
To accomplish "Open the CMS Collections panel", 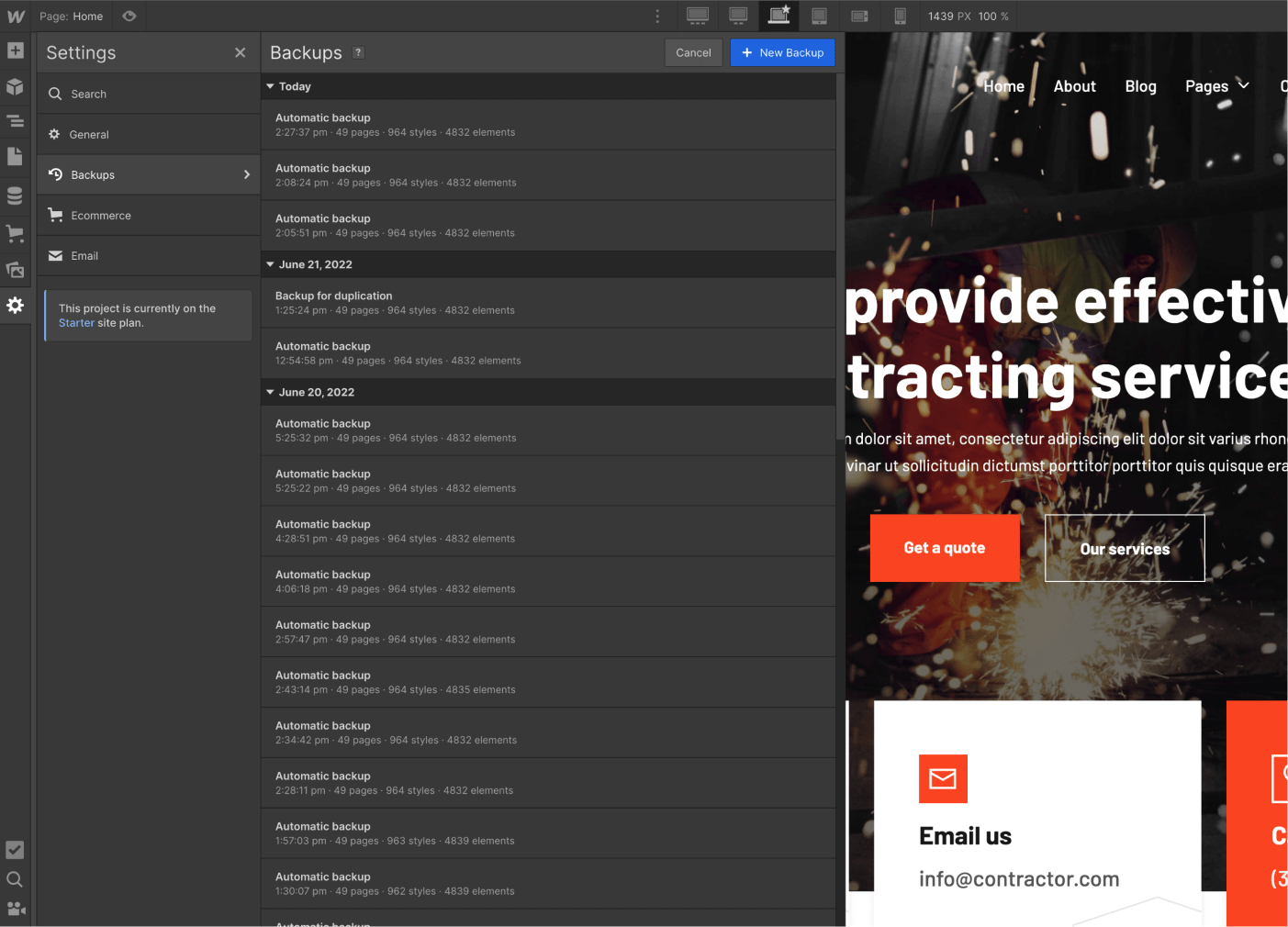I will pyautogui.click(x=15, y=195).
